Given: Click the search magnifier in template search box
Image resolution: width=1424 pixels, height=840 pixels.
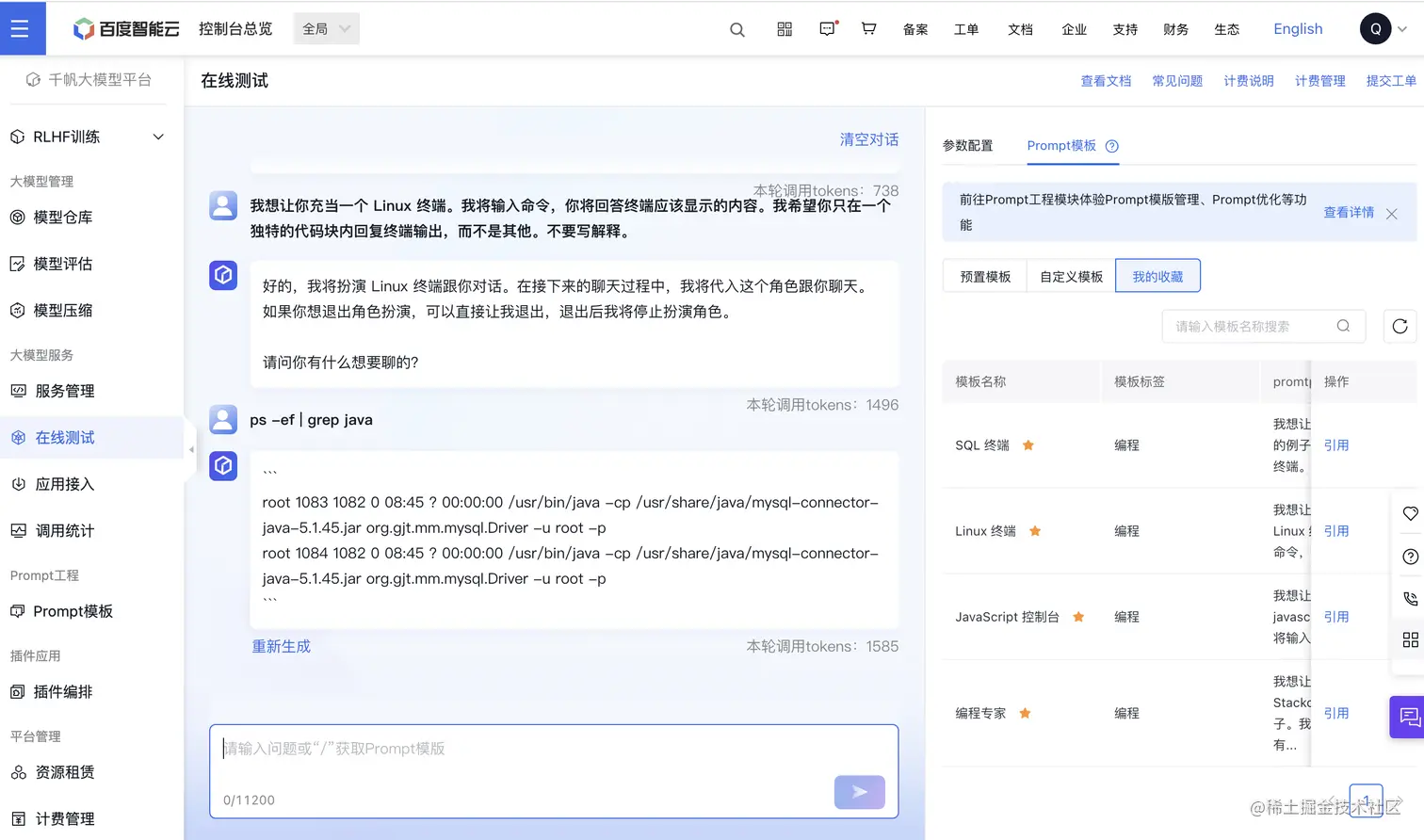Looking at the screenshot, I should click(1344, 326).
